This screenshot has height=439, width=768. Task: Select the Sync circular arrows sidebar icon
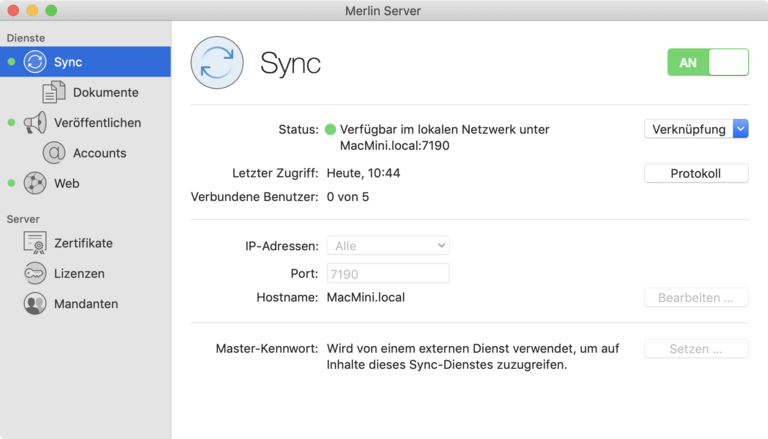(x=35, y=62)
